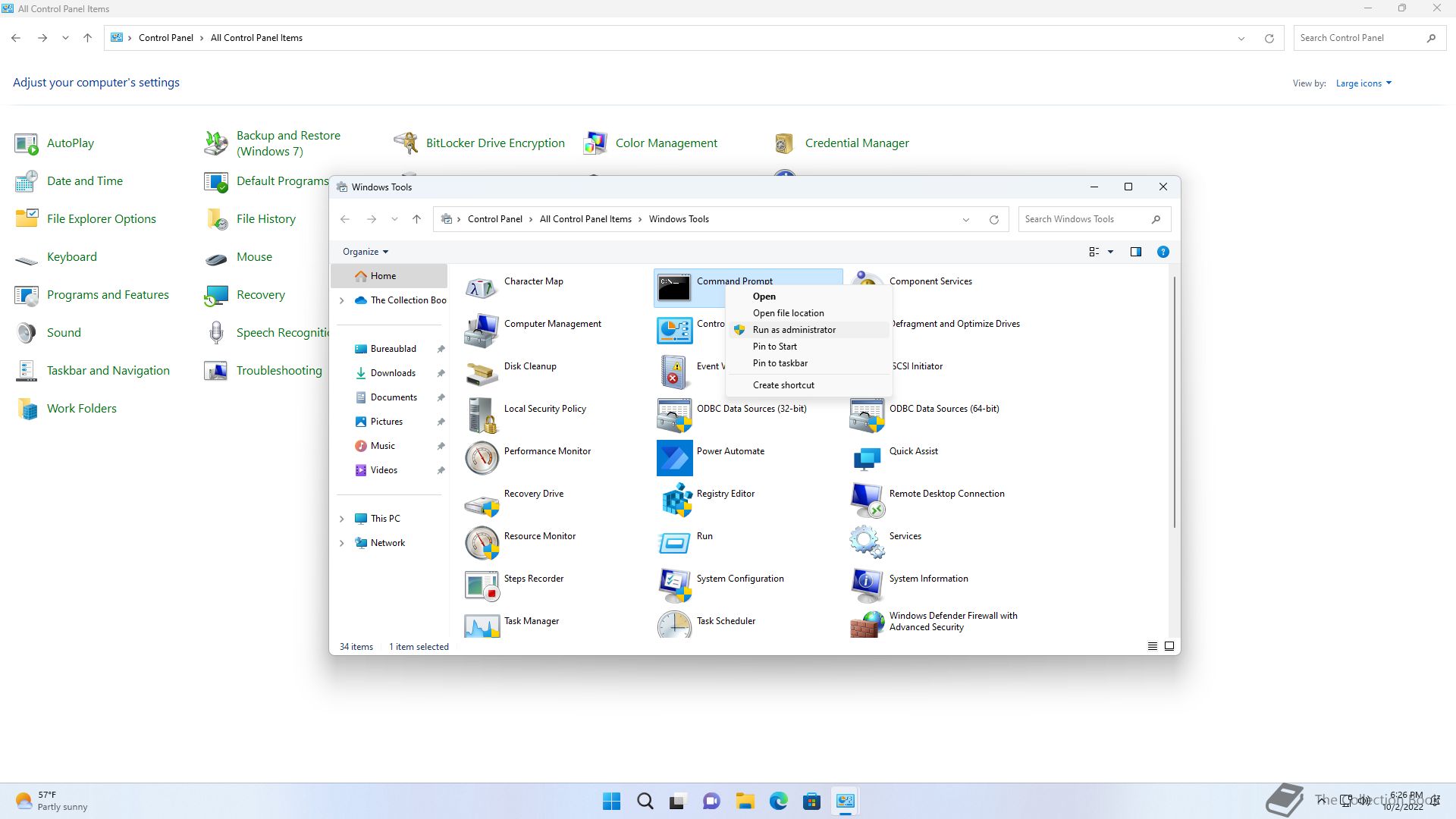Viewport: 1456px width, 819px height.
Task: Open the Task Manager icon
Action: coord(482,625)
